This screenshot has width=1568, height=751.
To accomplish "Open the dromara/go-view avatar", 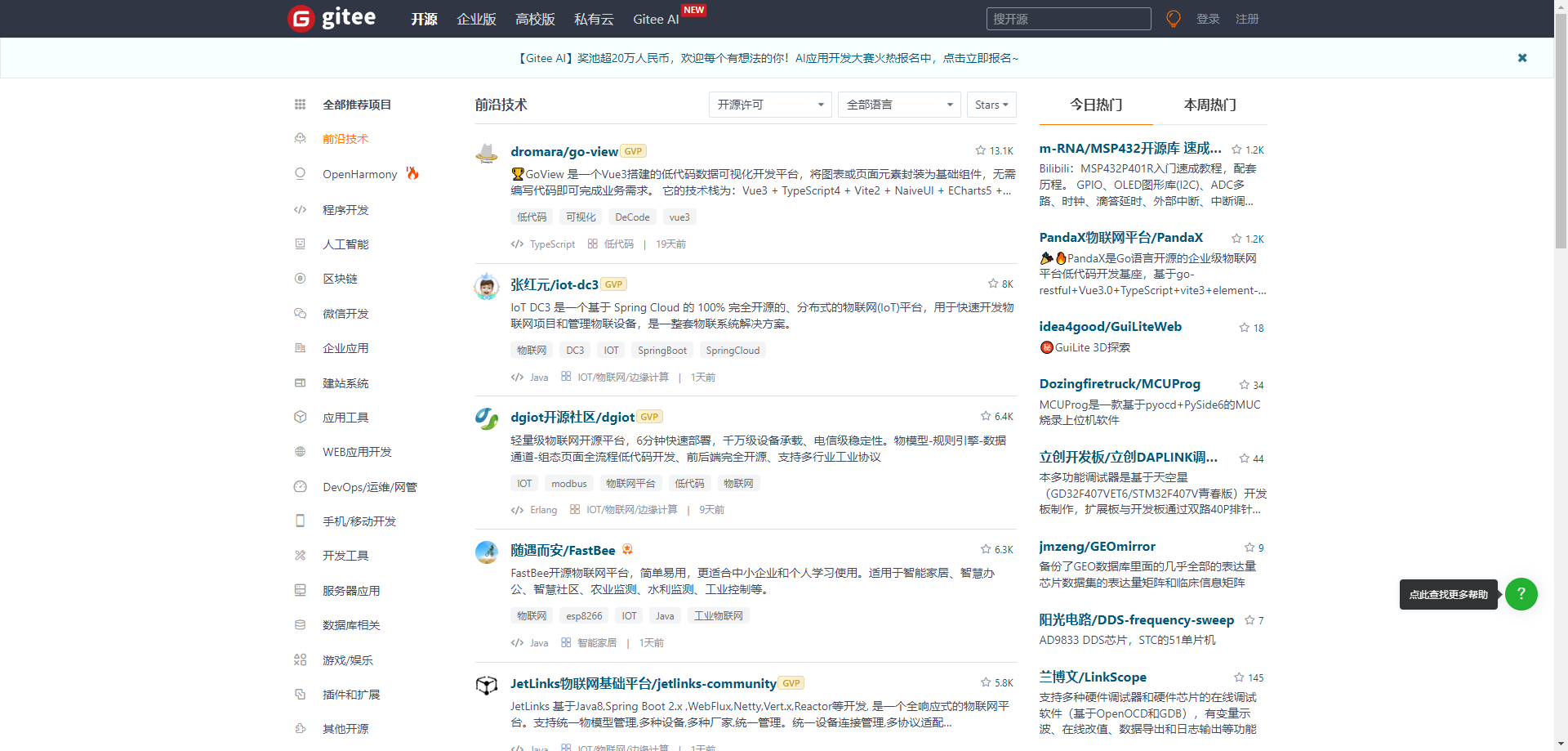I will 487,153.
